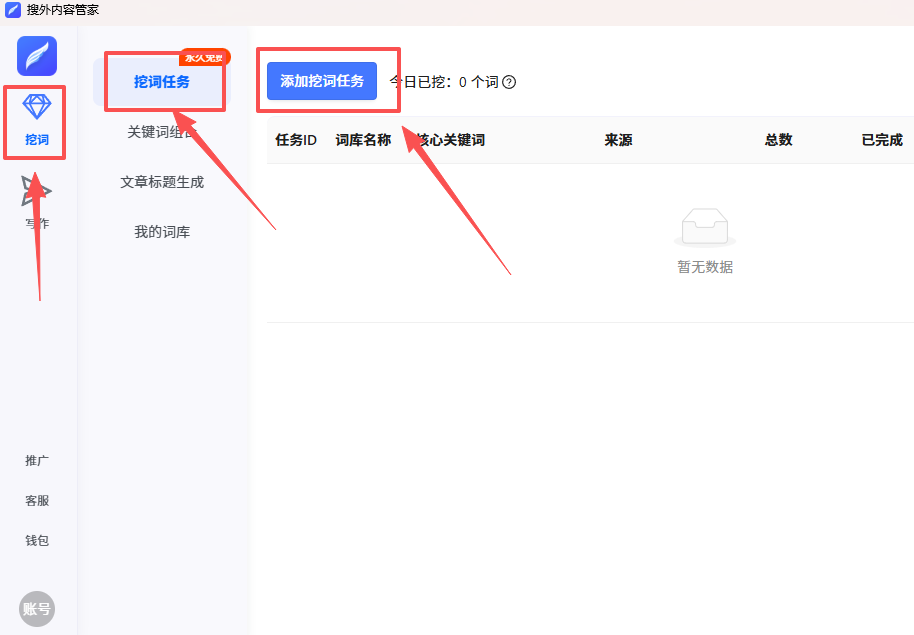Click the 搜外内容管家 title bar icon
This screenshot has height=635, width=914.
click(x=13, y=10)
